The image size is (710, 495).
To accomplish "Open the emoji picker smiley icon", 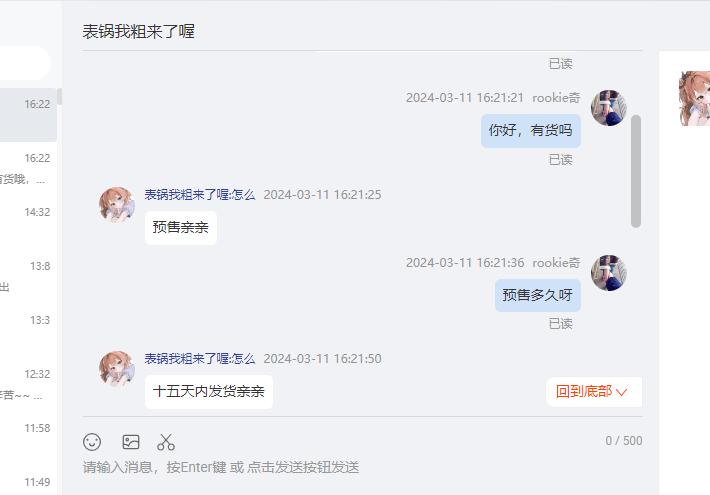I will tap(92, 442).
